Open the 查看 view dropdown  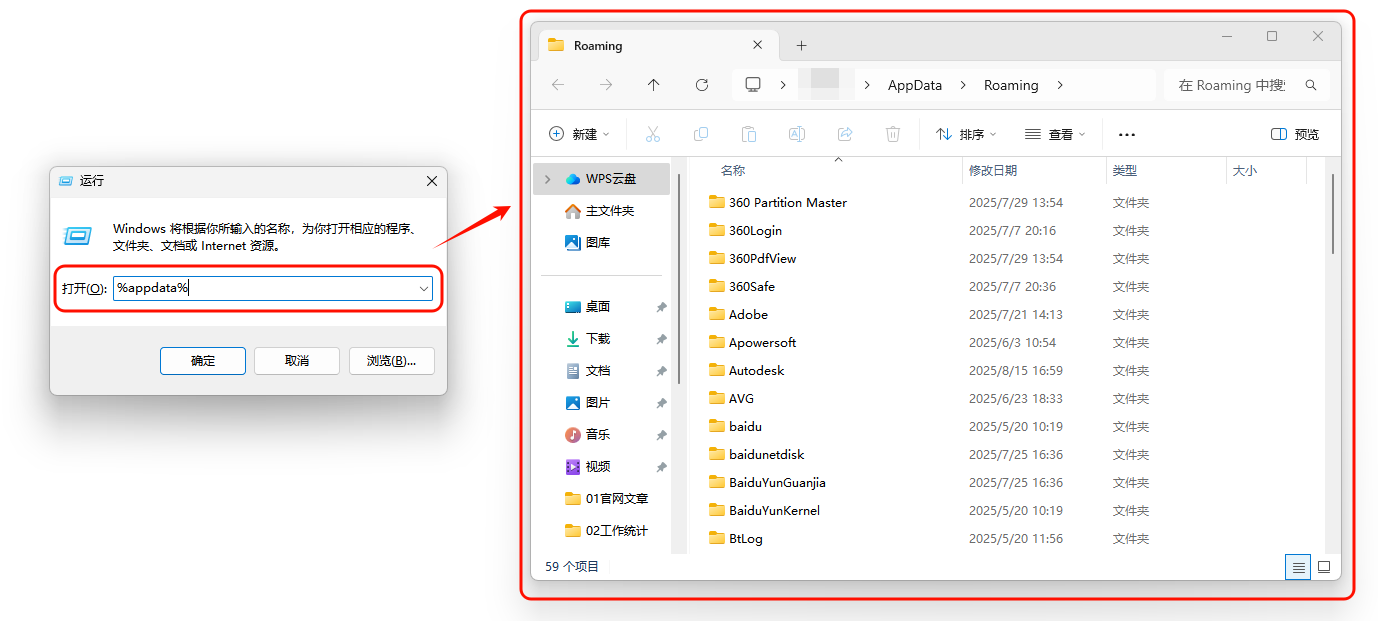(x=1055, y=134)
